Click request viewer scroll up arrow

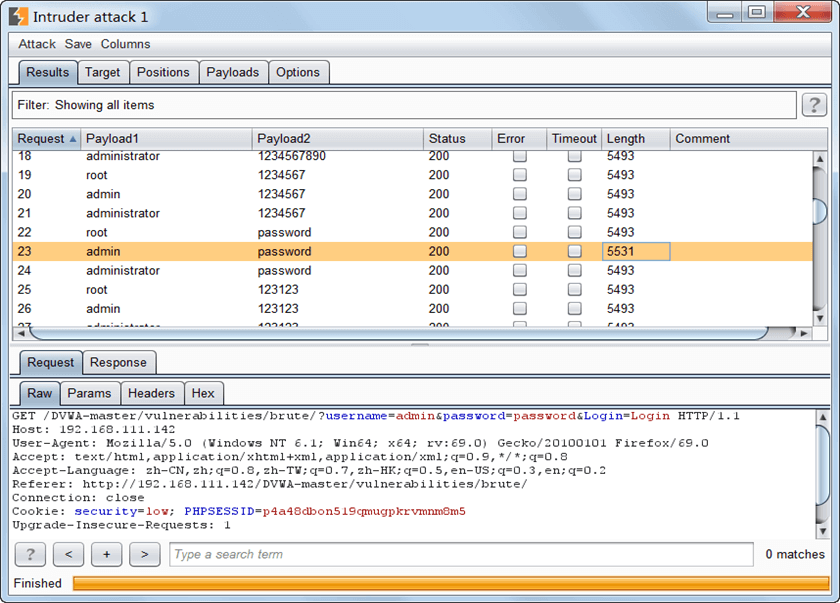pos(823,417)
